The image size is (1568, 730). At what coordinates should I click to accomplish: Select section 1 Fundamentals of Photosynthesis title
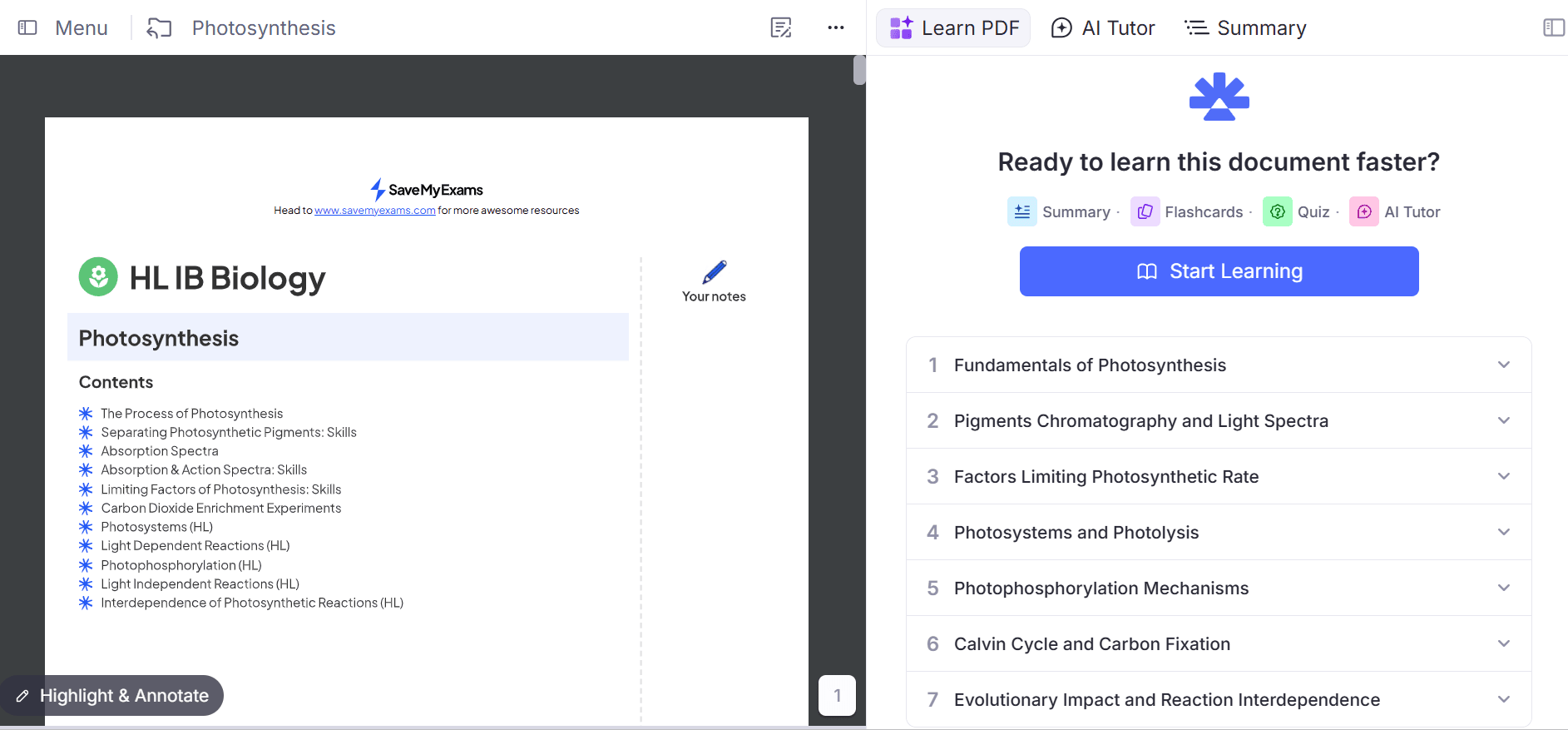[x=1090, y=365]
